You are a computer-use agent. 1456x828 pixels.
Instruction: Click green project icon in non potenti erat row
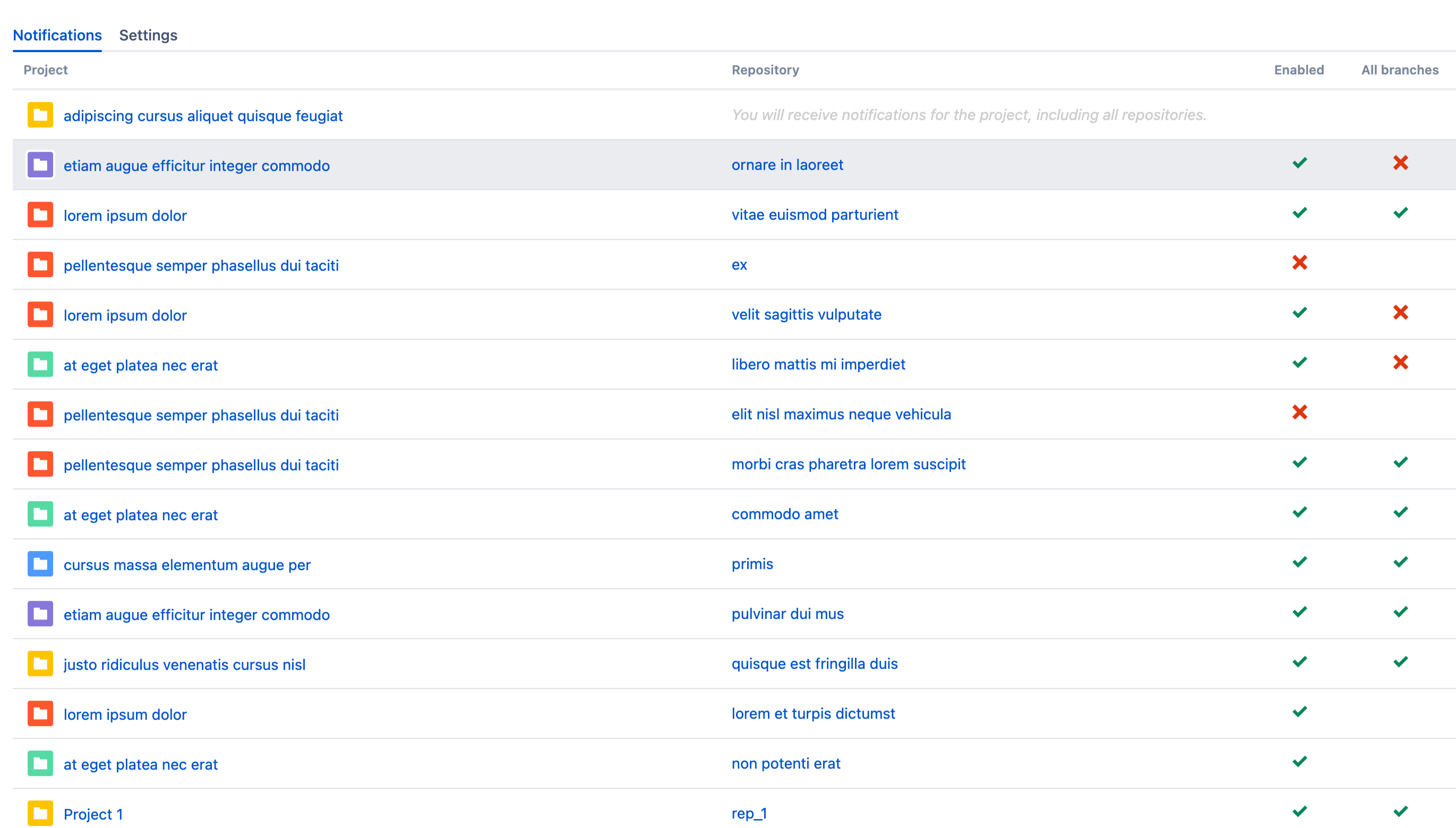point(40,764)
